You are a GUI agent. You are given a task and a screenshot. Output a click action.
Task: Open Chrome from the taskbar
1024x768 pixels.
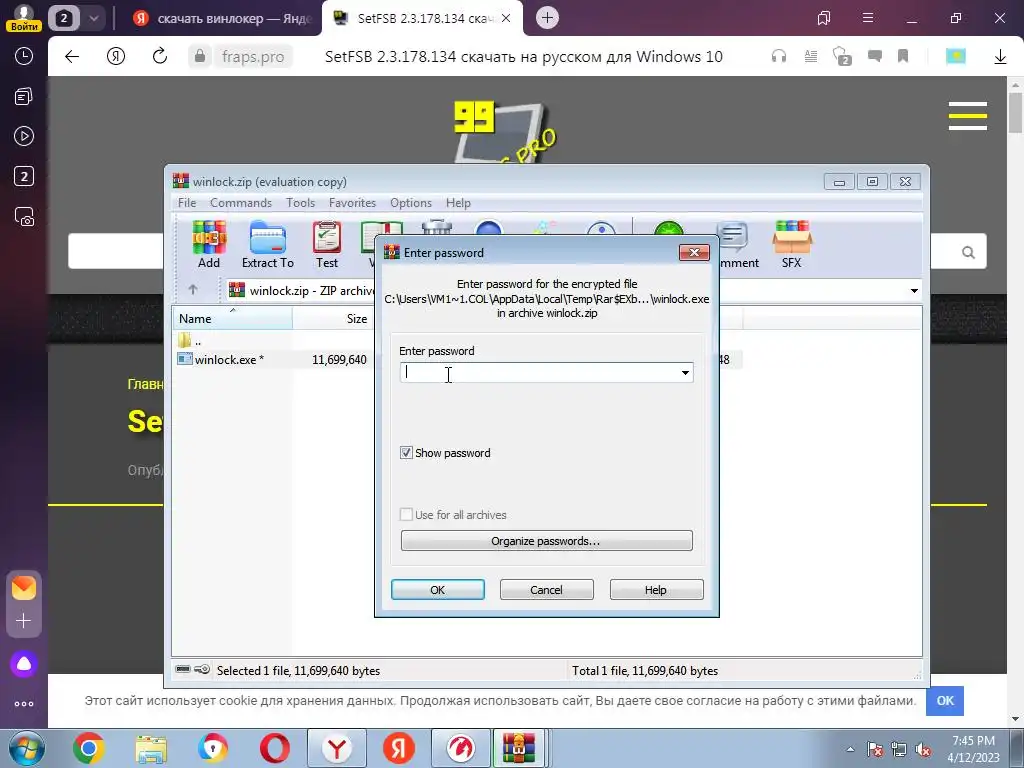click(x=88, y=748)
